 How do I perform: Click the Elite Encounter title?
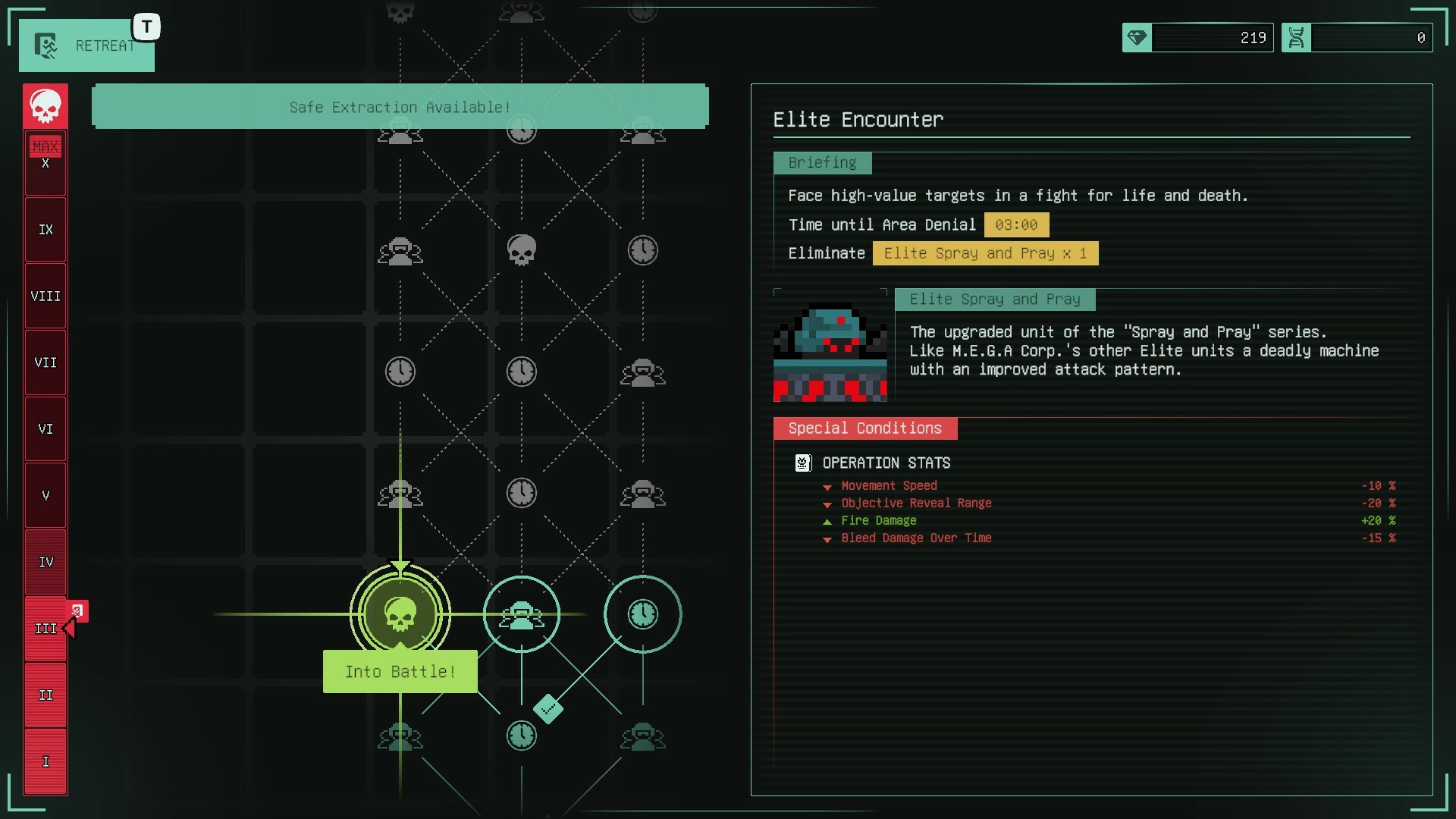pyautogui.click(x=858, y=120)
